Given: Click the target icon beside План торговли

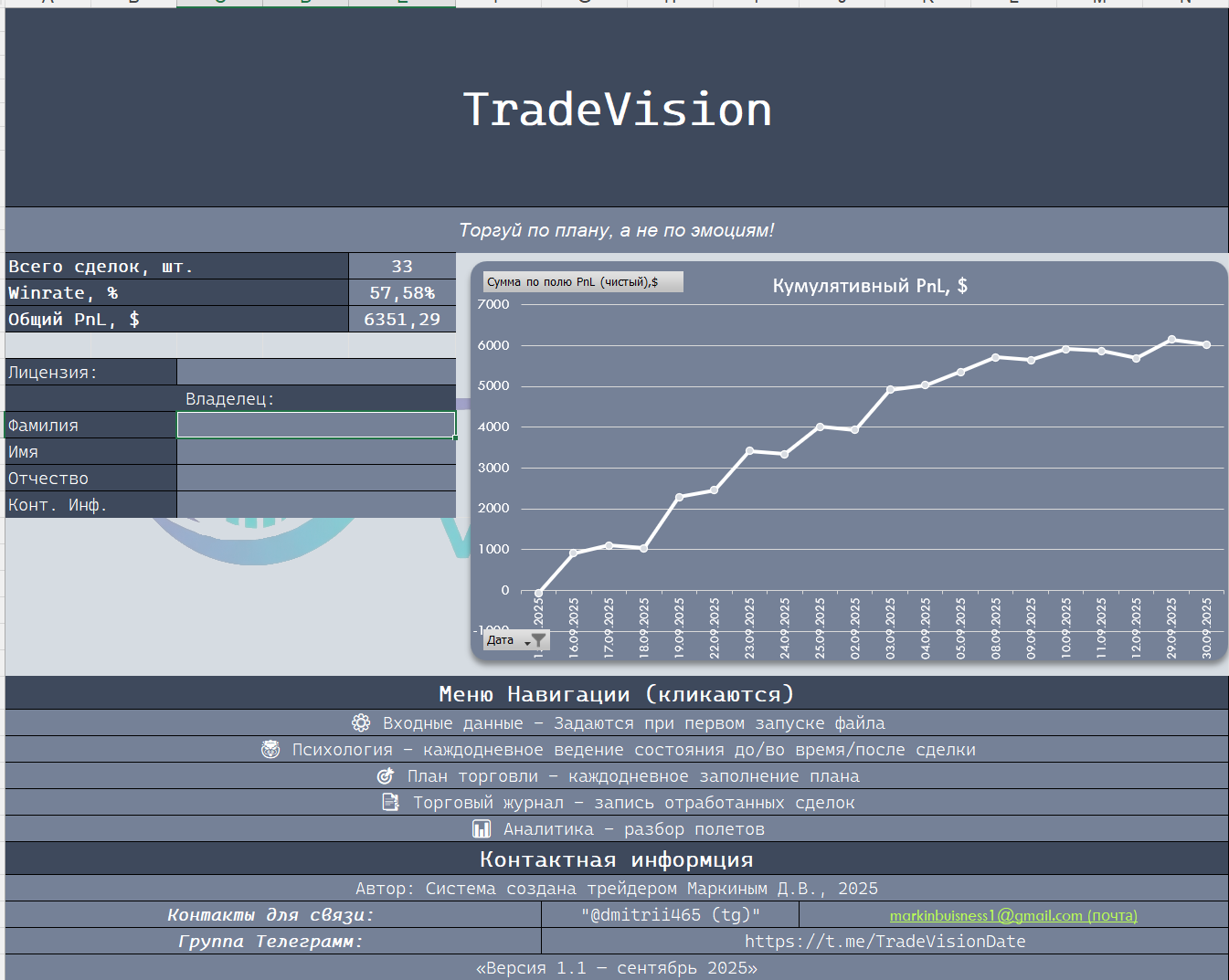Looking at the screenshot, I should point(386,776).
